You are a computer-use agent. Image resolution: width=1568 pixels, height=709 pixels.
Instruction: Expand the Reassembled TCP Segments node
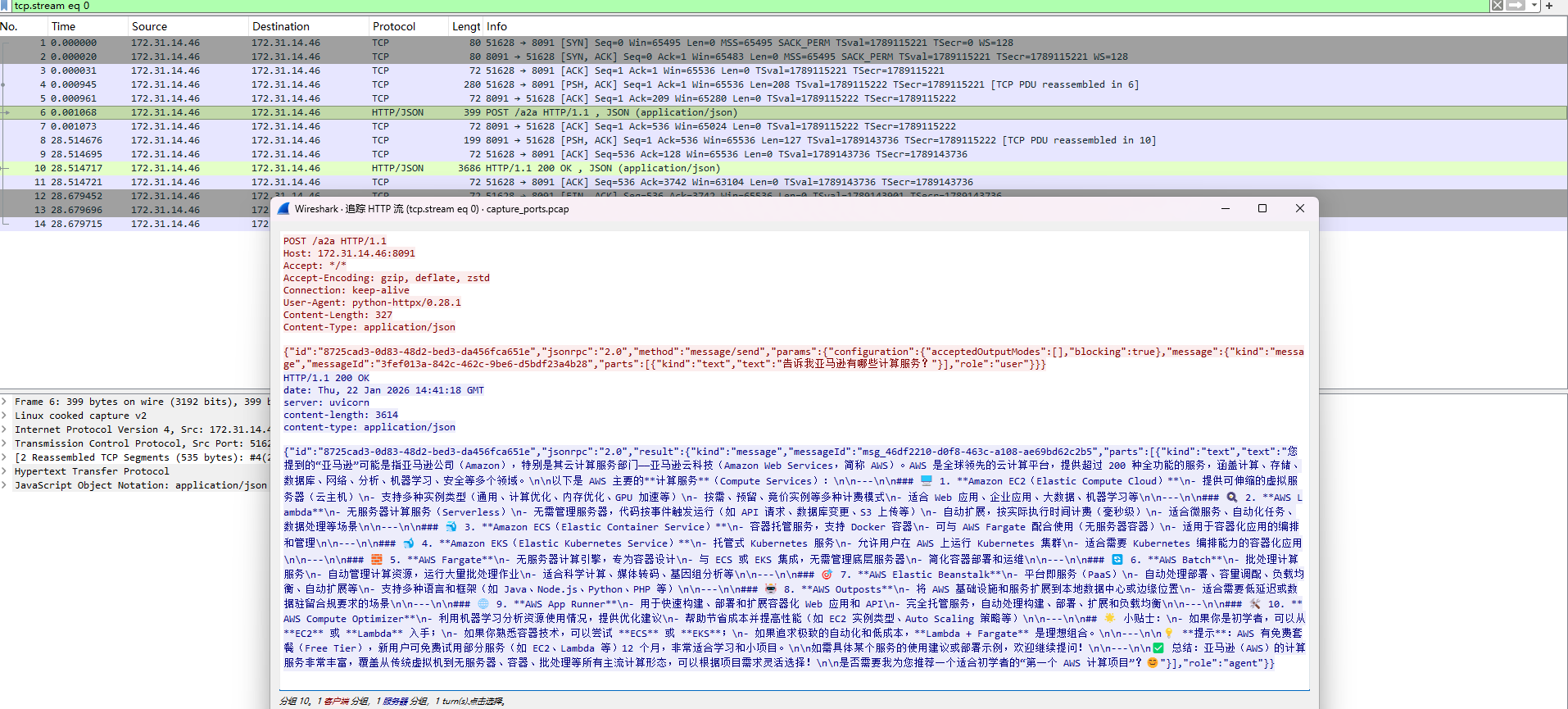(x=5, y=457)
